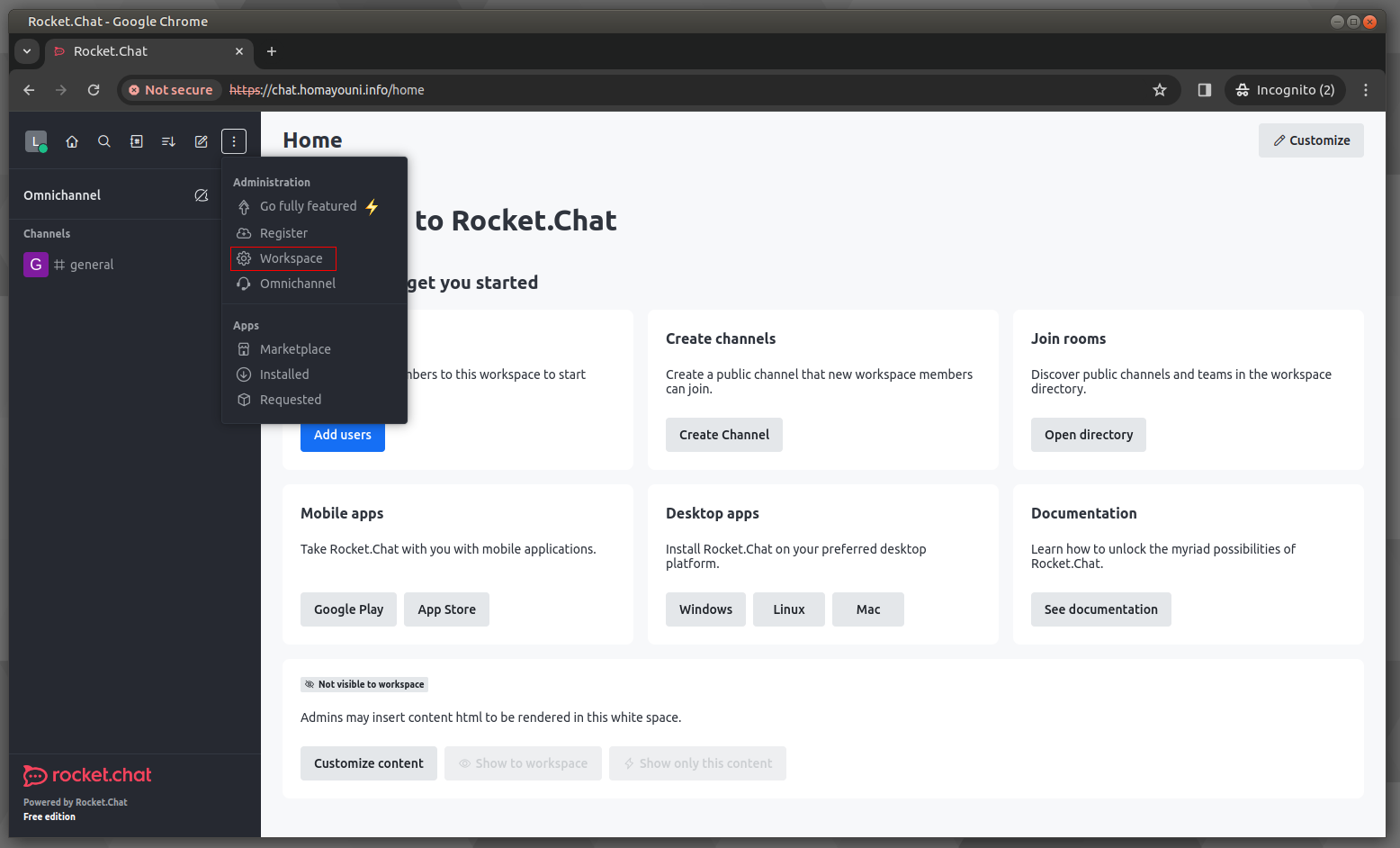Click the App Store button
This screenshot has height=848, width=1400.
447,609
